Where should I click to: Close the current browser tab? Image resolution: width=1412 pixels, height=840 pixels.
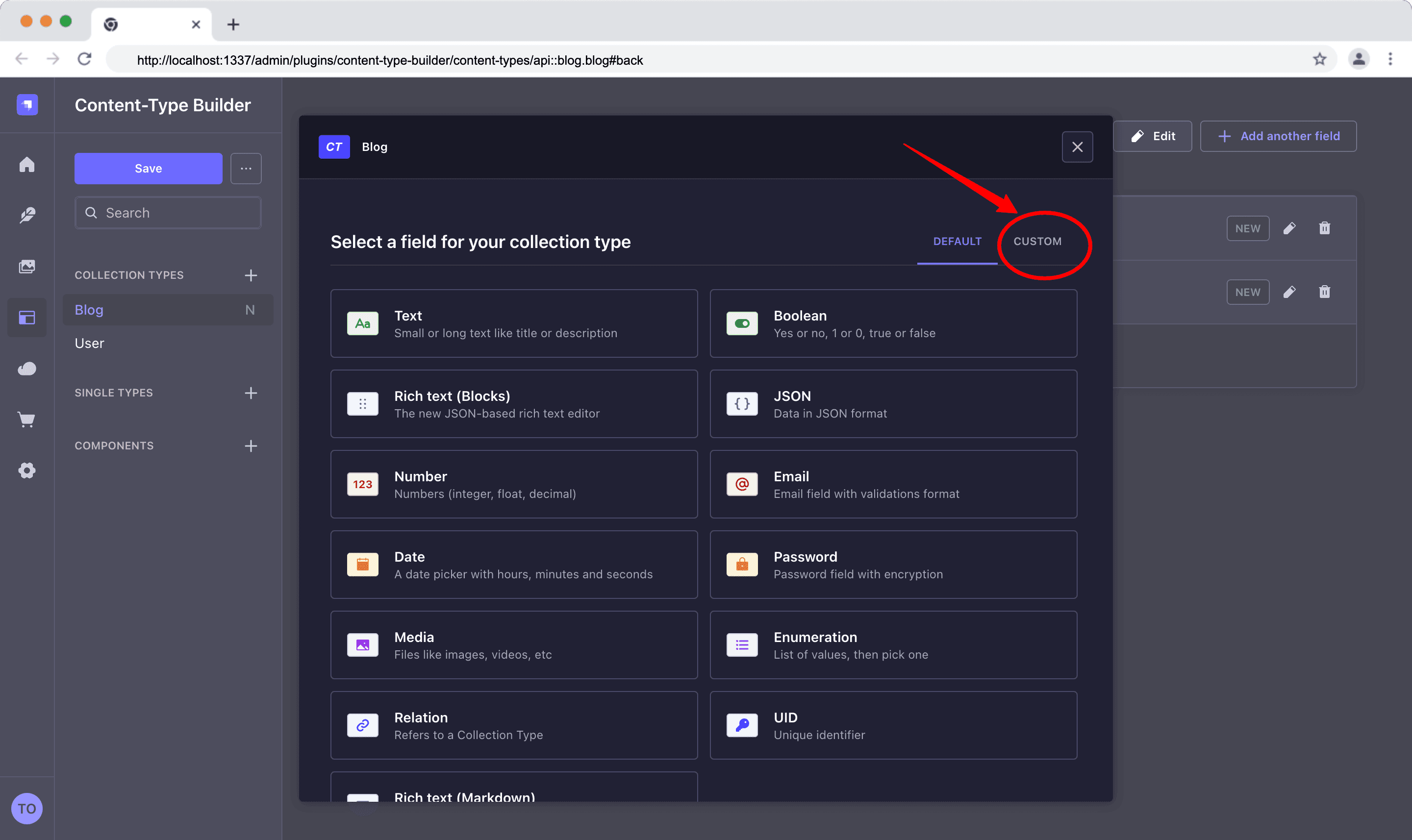point(196,25)
